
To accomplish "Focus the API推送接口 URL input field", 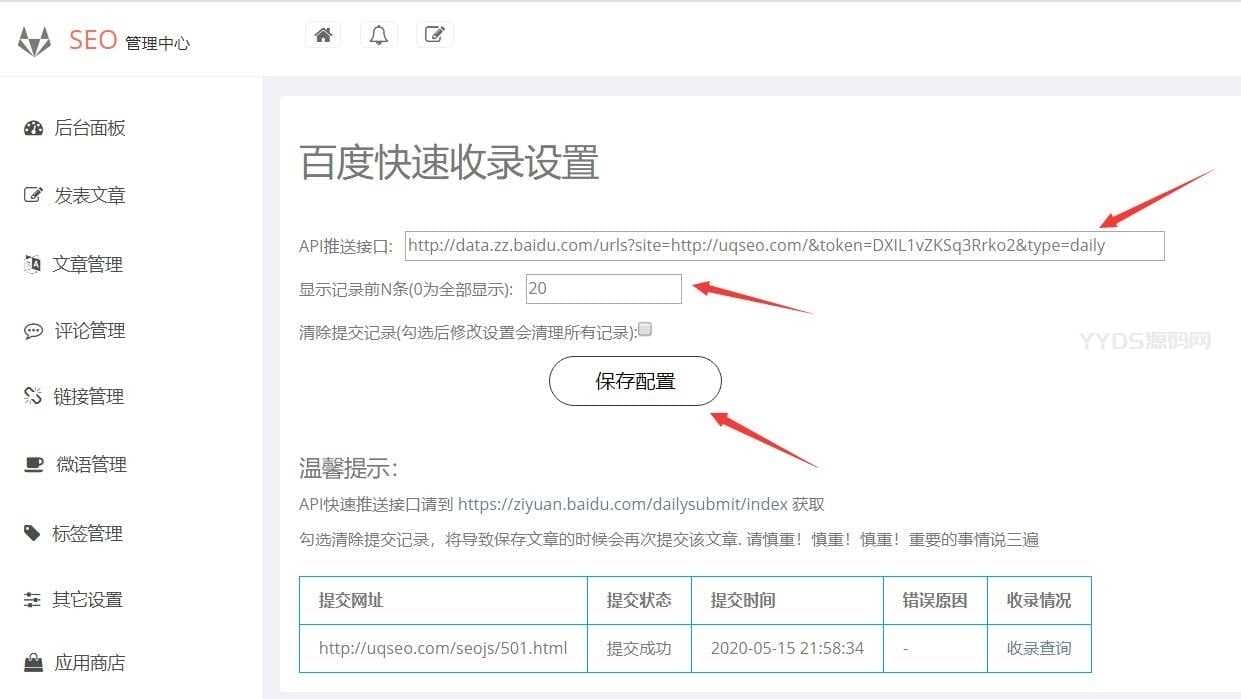I will point(785,245).
